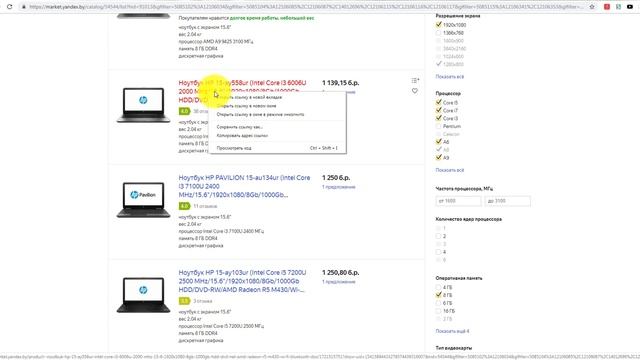Click the 'Тип видеокарты' heading
Viewport: 640px width, 360px height.
454,348
